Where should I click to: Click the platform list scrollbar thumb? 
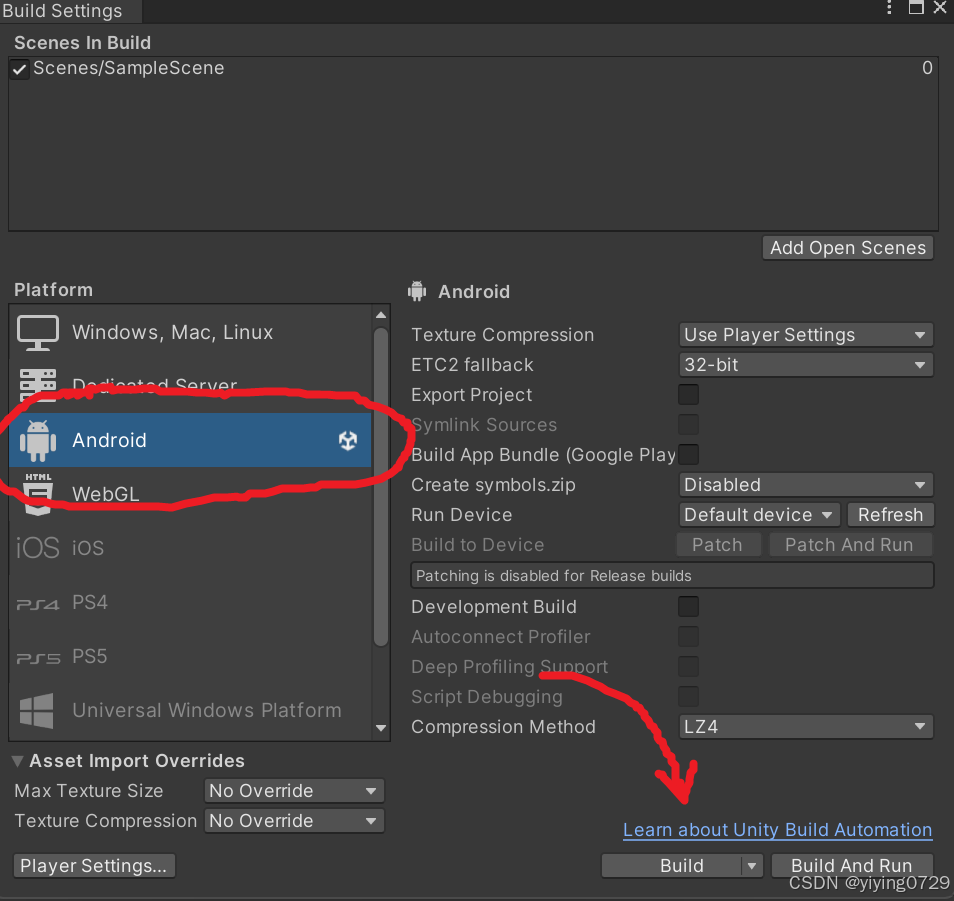point(381,487)
